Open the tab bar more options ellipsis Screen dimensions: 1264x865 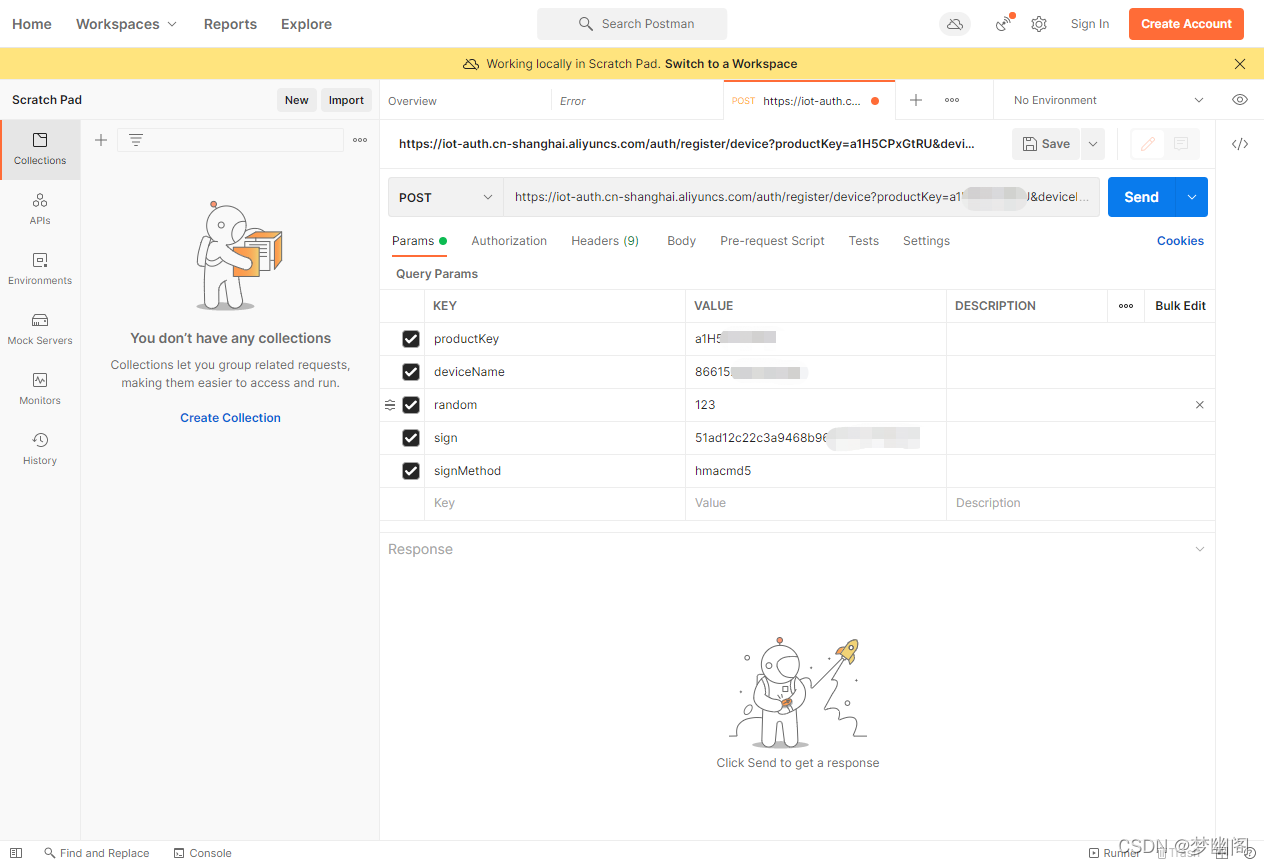952,100
